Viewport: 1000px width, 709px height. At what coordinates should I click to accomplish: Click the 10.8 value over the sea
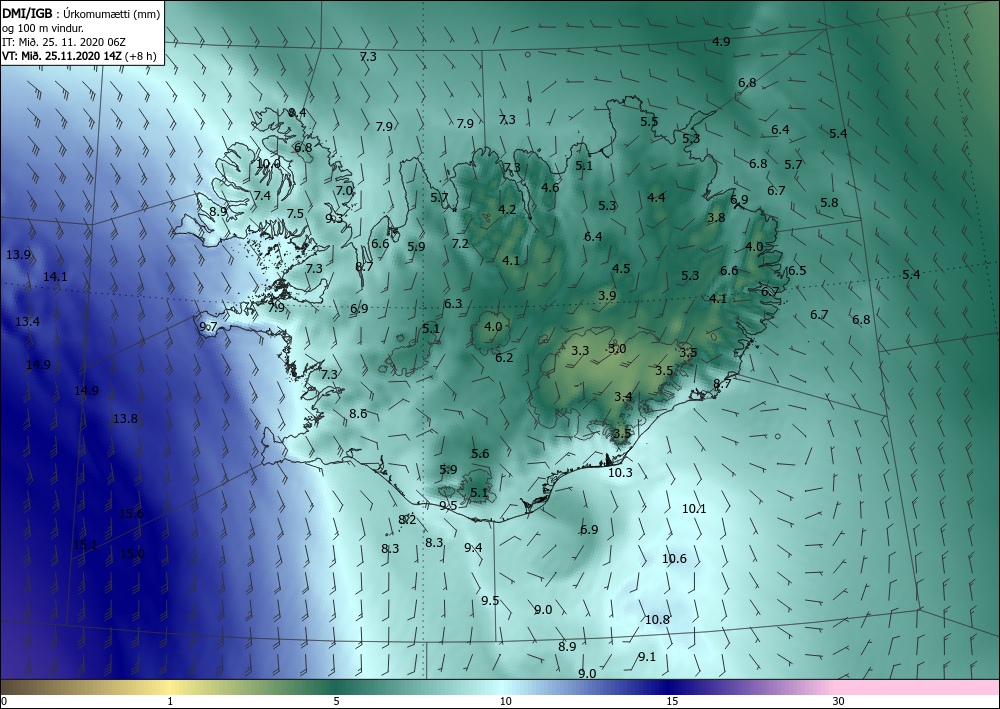tap(657, 620)
